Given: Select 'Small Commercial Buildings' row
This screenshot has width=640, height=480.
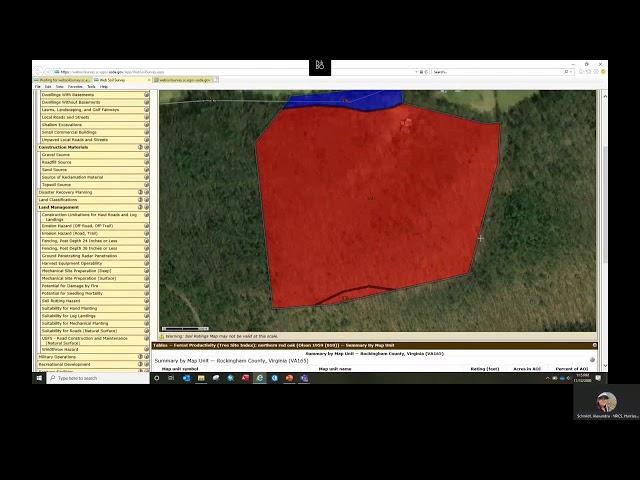Looking at the screenshot, I should pos(95,132).
